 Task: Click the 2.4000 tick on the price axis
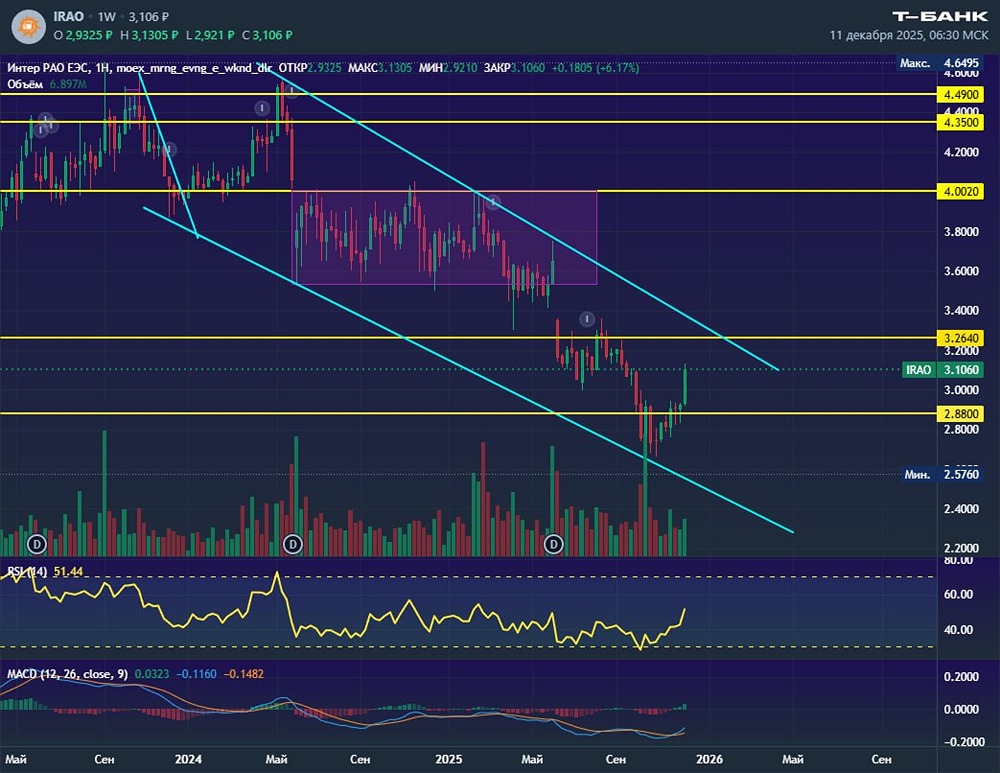coord(961,509)
